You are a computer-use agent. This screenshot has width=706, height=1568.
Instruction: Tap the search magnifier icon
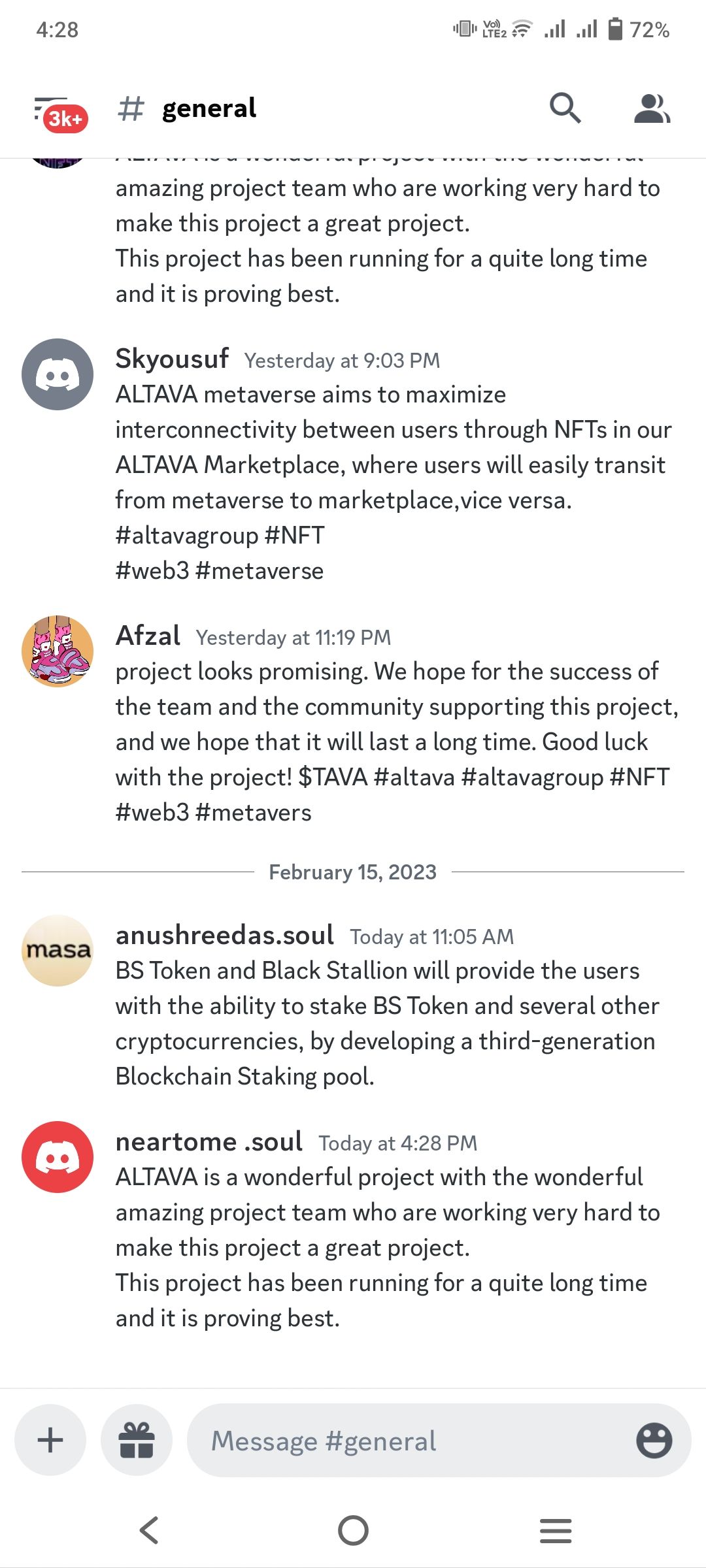pos(565,108)
